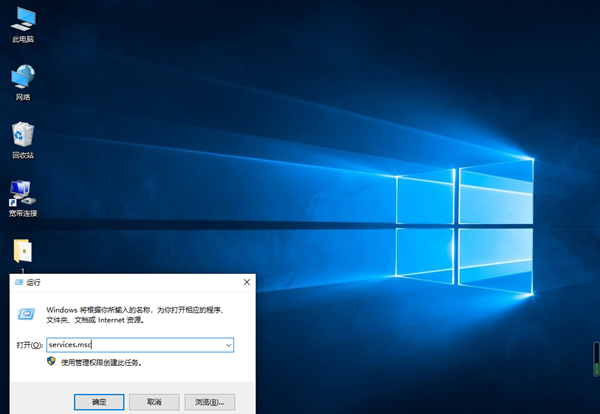The width and height of the screenshot is (600, 414).
Task: Expand the 打开 combo box dropdown arrow
Action: pos(228,345)
